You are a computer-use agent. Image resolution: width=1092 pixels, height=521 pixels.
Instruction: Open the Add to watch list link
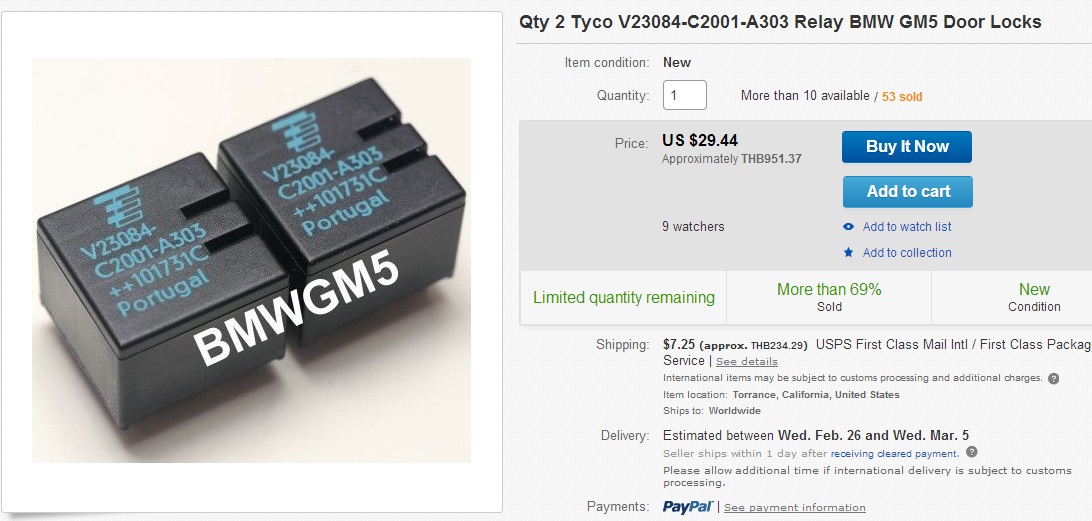pyautogui.click(x=907, y=227)
